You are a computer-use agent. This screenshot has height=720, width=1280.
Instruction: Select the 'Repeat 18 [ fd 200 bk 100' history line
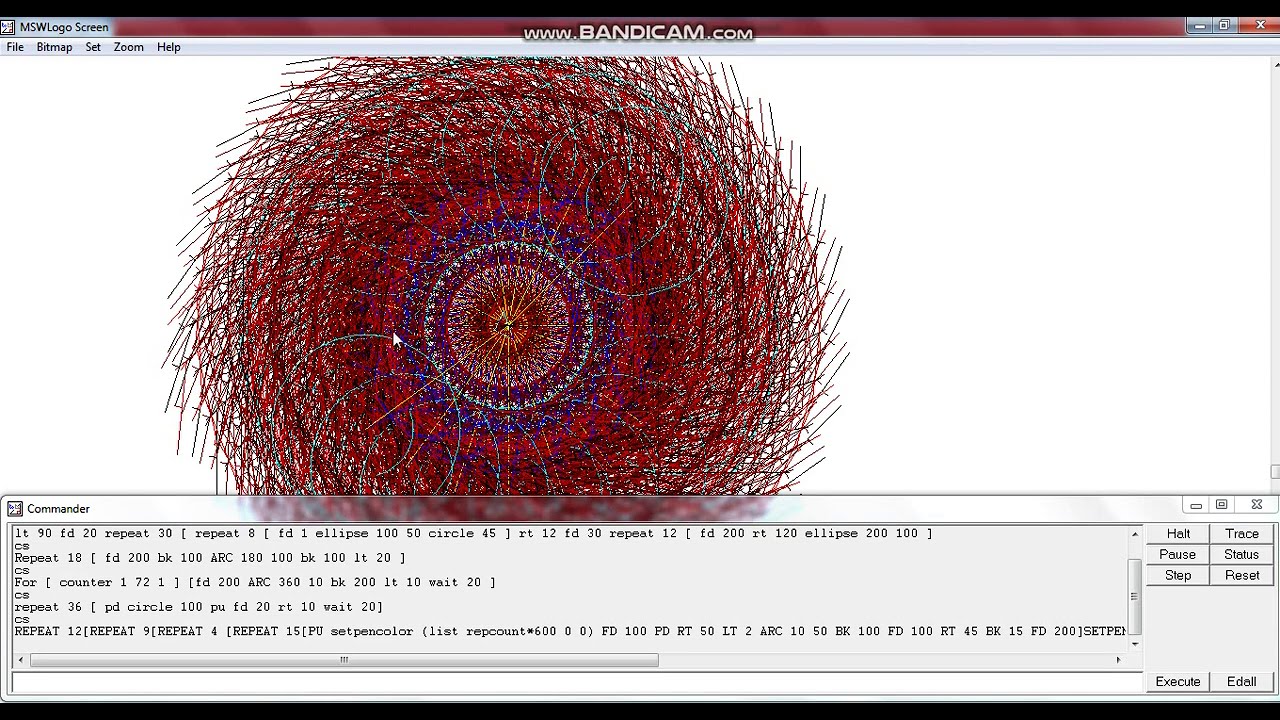[x=210, y=558]
